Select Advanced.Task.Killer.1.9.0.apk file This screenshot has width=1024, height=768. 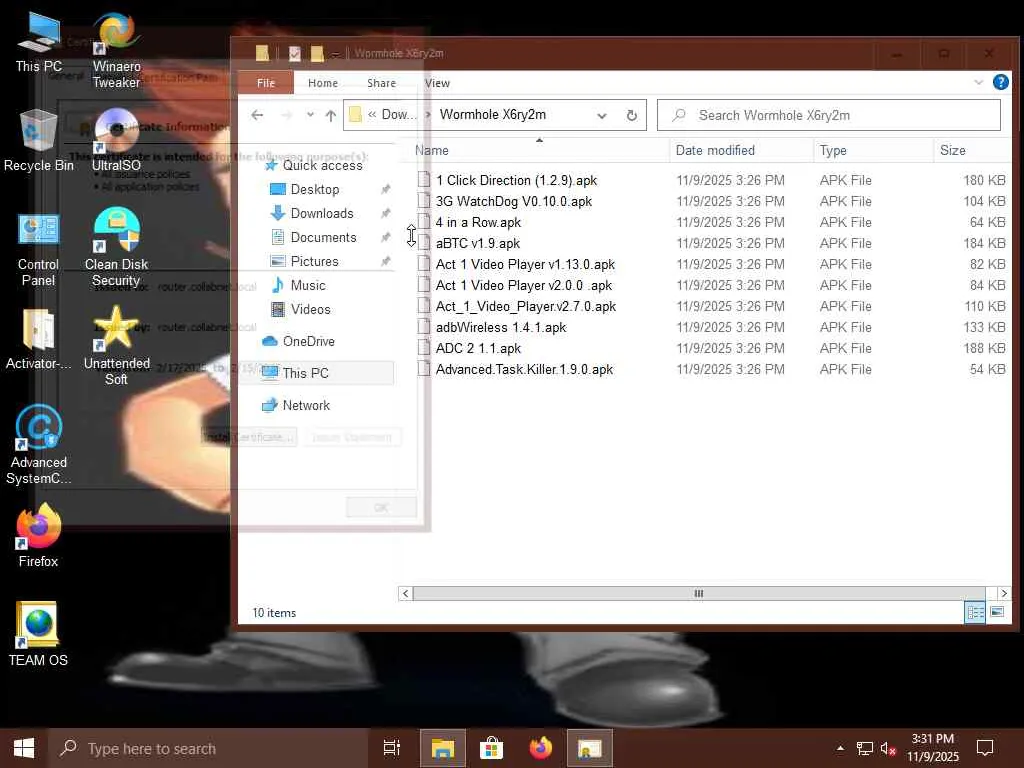(524, 369)
